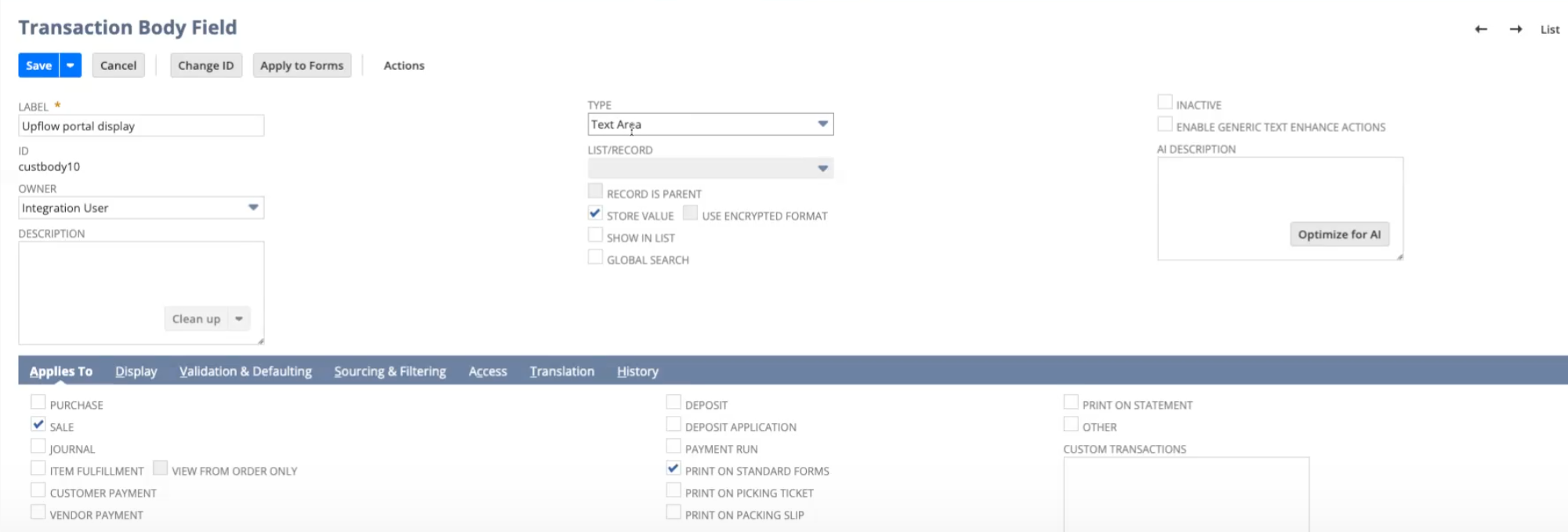Image resolution: width=1568 pixels, height=532 pixels.
Task: Edit the Label field 'Upflow portal display'
Action: 141,126
